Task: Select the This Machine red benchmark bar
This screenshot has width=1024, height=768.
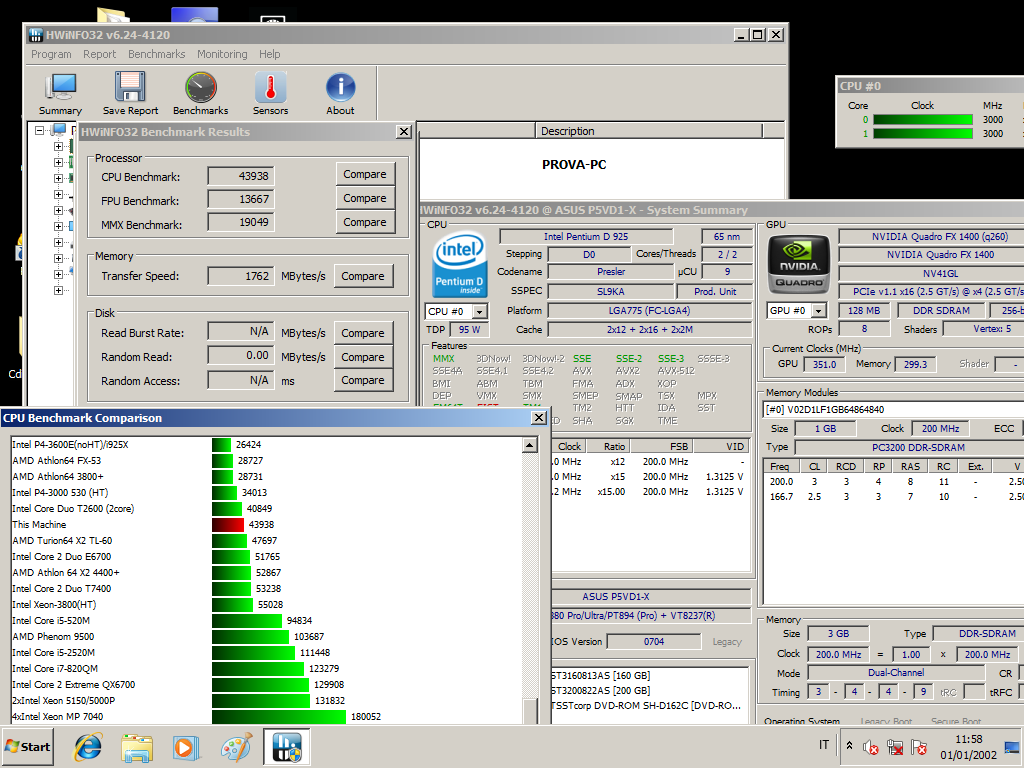Action: [x=228, y=525]
